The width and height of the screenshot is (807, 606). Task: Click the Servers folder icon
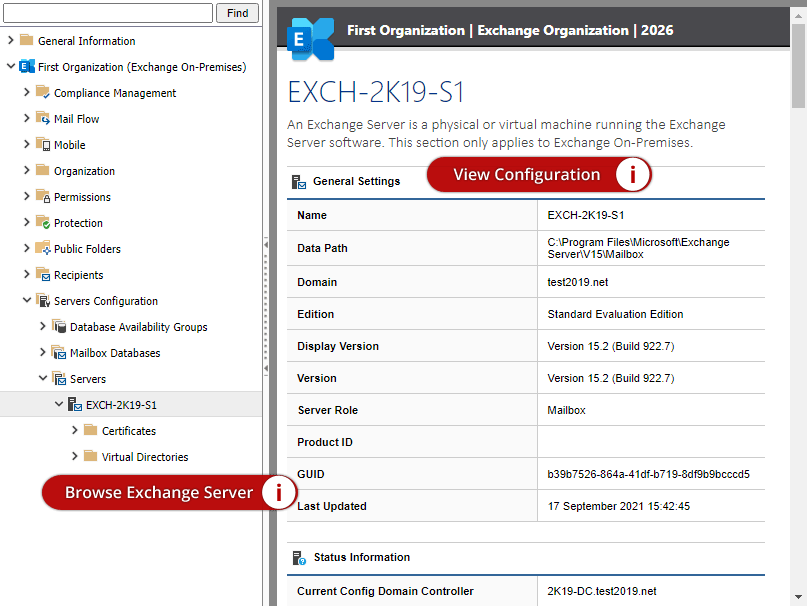tap(59, 378)
